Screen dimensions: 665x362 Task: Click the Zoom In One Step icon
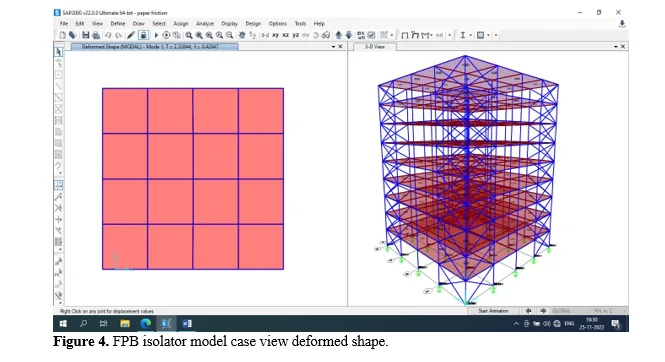[219, 35]
